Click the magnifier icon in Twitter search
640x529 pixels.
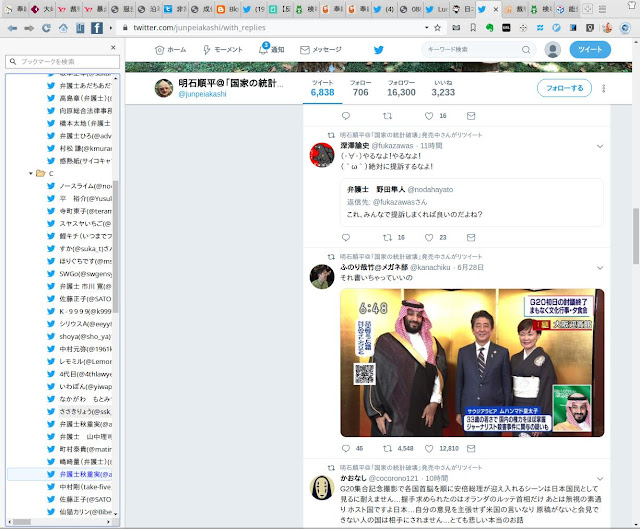(x=526, y=50)
